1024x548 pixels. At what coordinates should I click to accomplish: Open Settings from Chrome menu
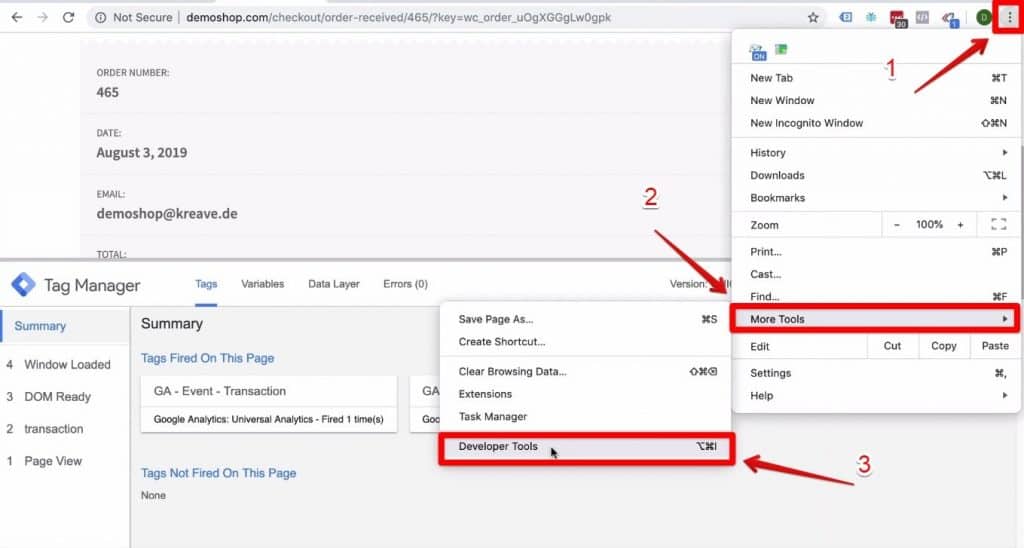pyautogui.click(x=875, y=374)
